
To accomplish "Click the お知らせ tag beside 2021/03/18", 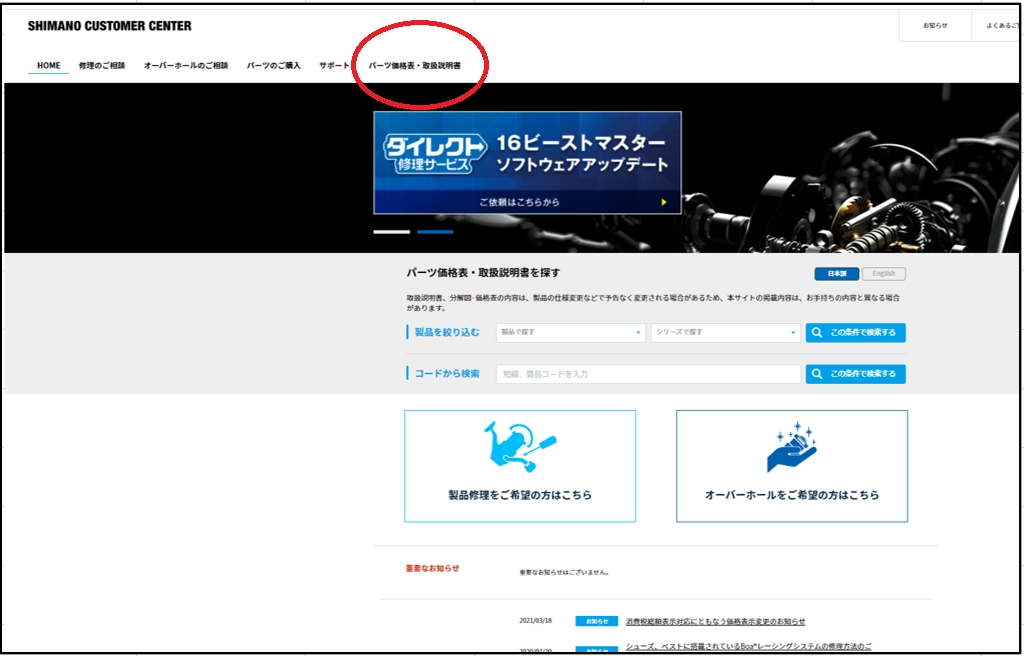I will click(x=597, y=621).
